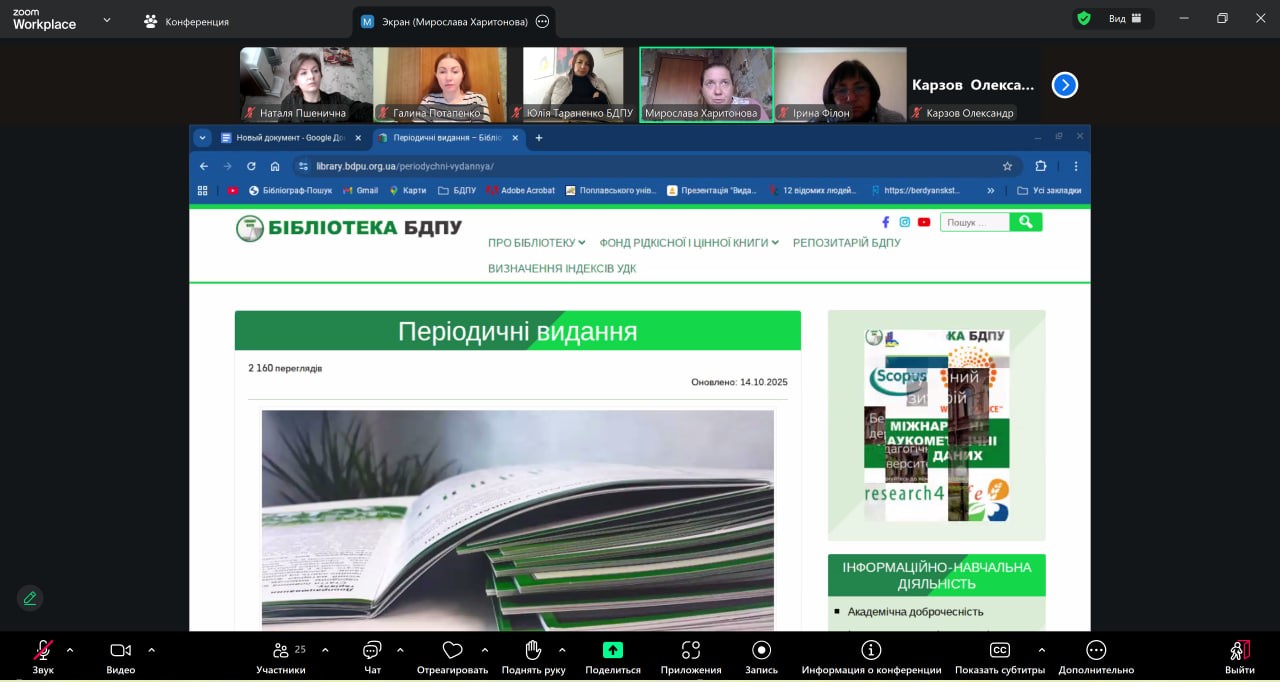This screenshot has width=1280, height=682.
Task: Click the Raise Hand icon
Action: 533,650
